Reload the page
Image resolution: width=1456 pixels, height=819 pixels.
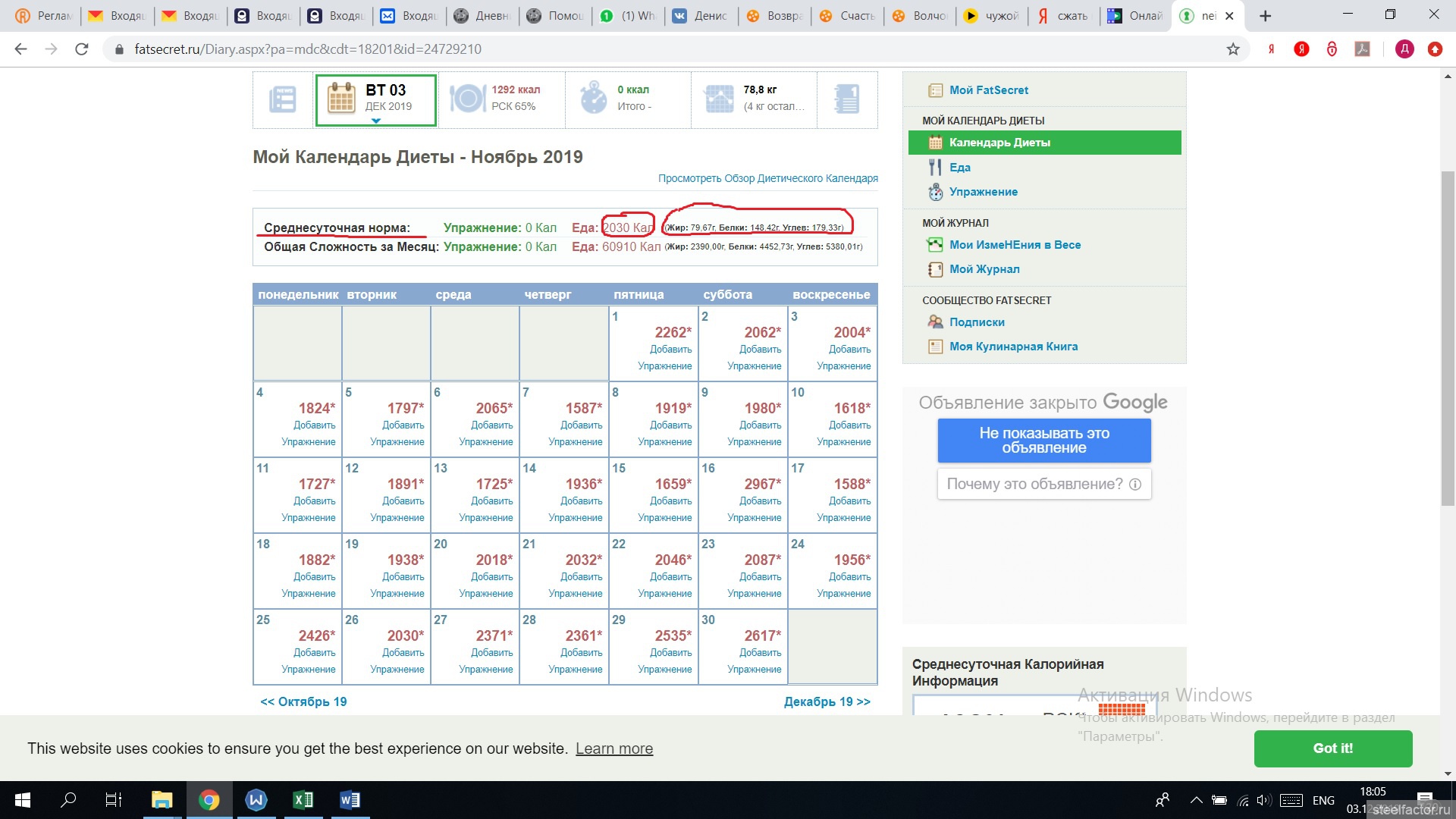81,49
